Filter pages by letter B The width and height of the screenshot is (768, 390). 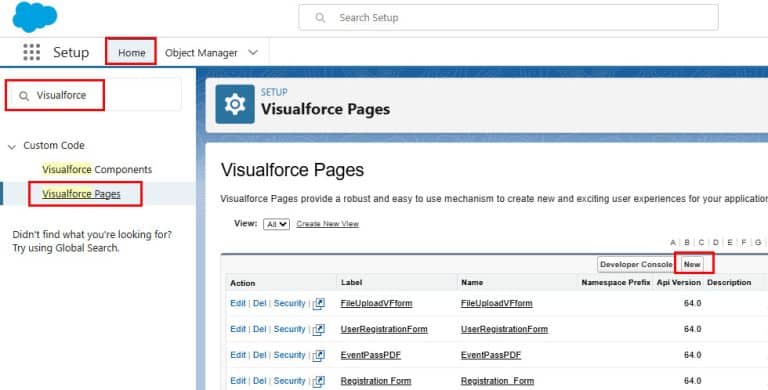[x=687, y=243]
